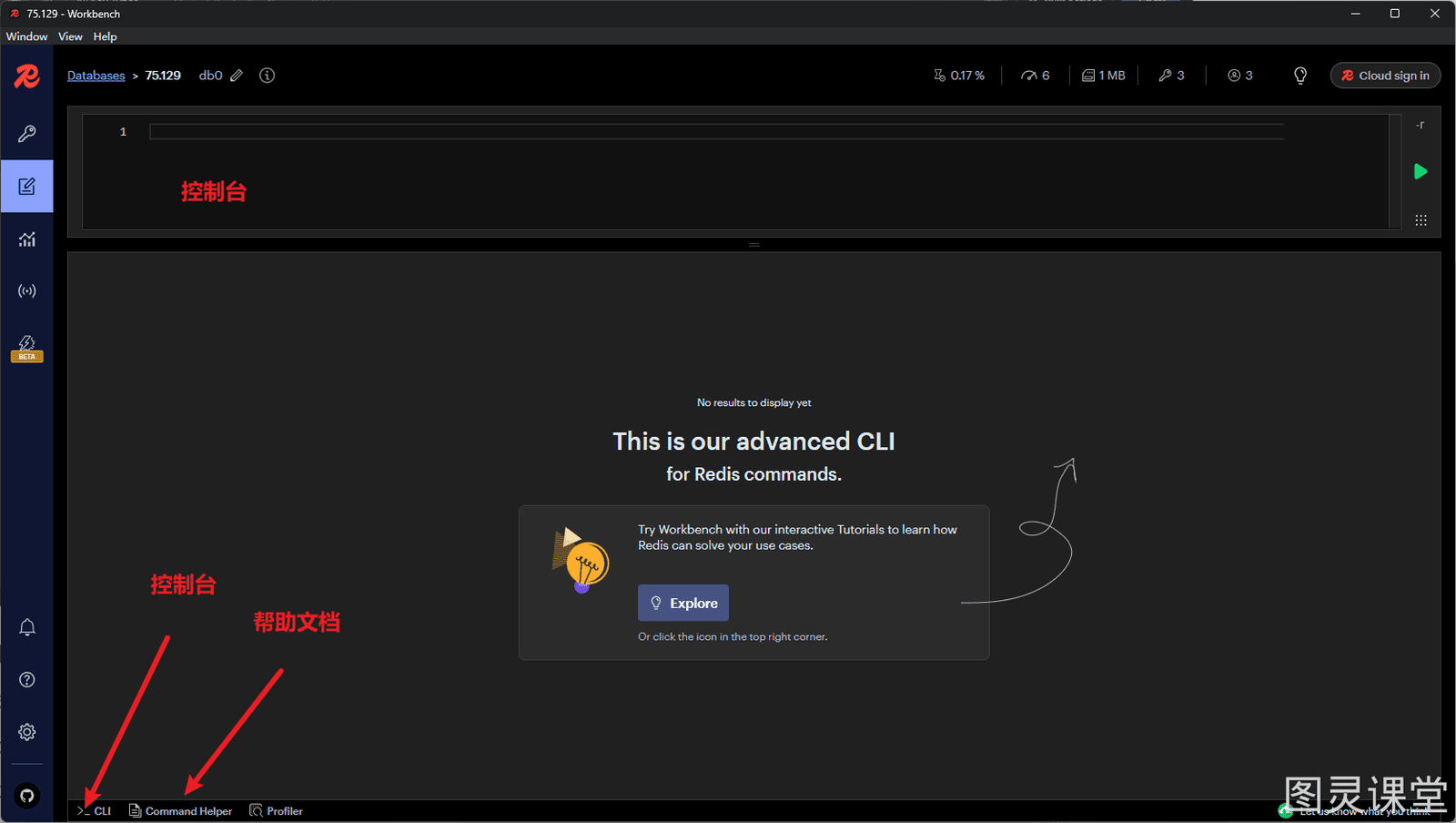Open the notification bell in the sidebar
The width and height of the screenshot is (1456, 823).
tap(27, 627)
